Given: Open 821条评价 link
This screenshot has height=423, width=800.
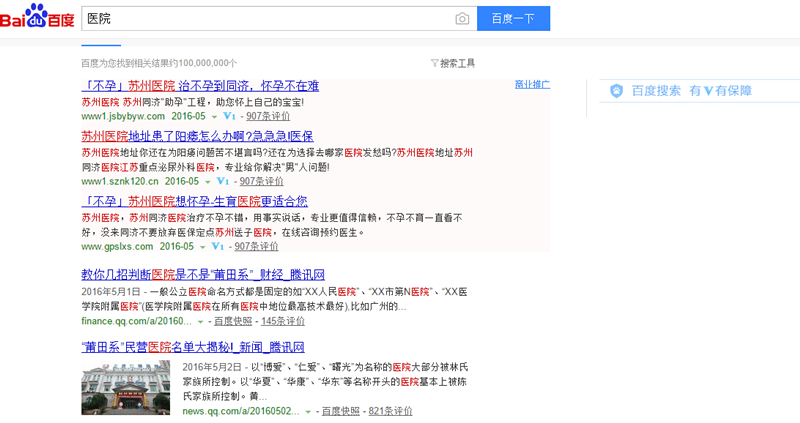Looking at the screenshot, I should (x=390, y=411).
